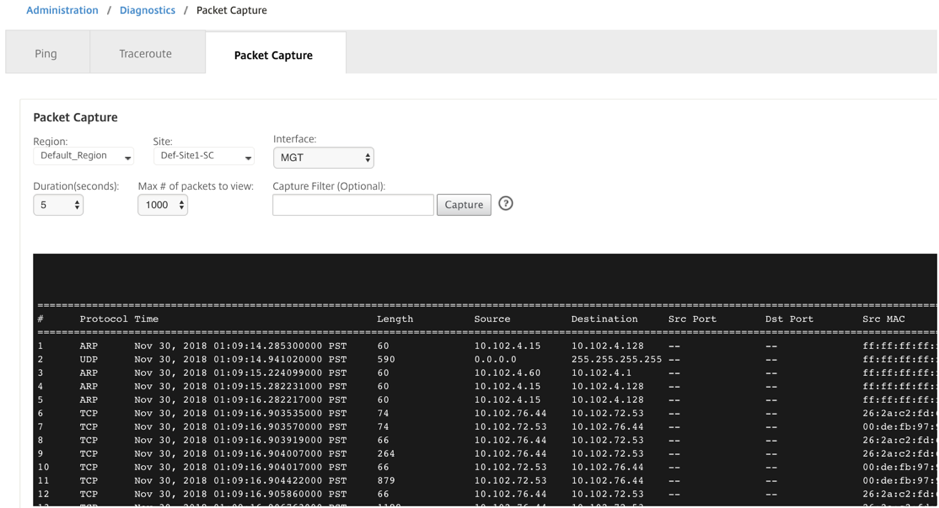Click destination 255.255.255.255

617,359
